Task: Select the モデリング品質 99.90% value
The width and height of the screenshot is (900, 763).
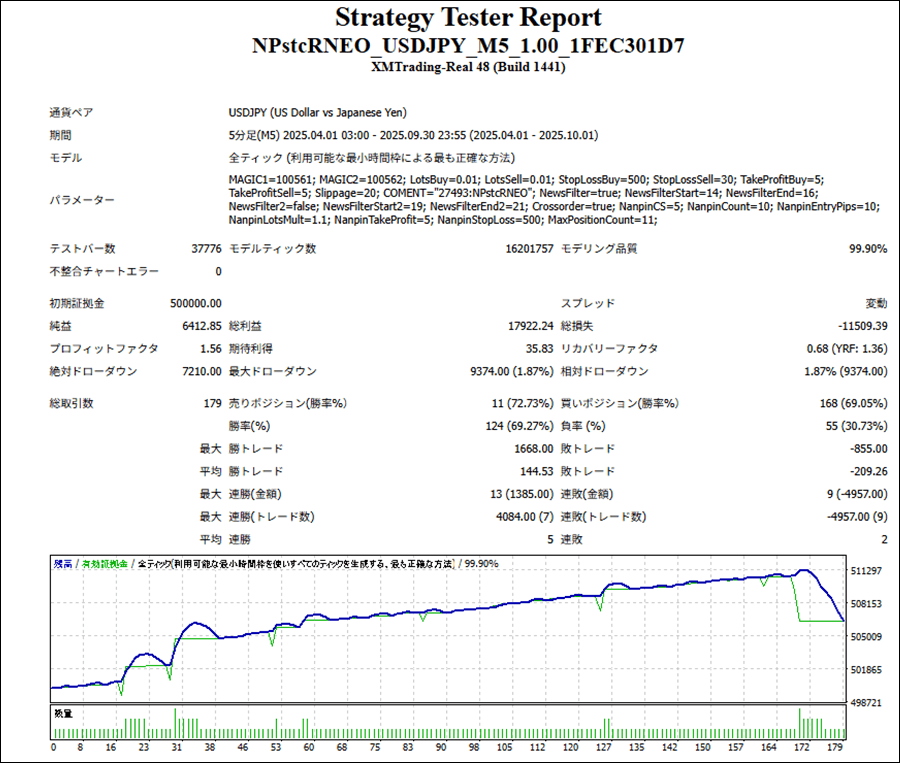Action: (865, 249)
